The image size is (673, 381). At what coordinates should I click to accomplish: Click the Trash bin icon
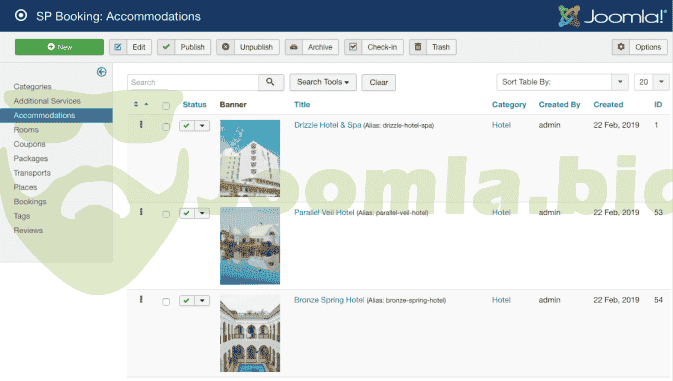coord(418,47)
